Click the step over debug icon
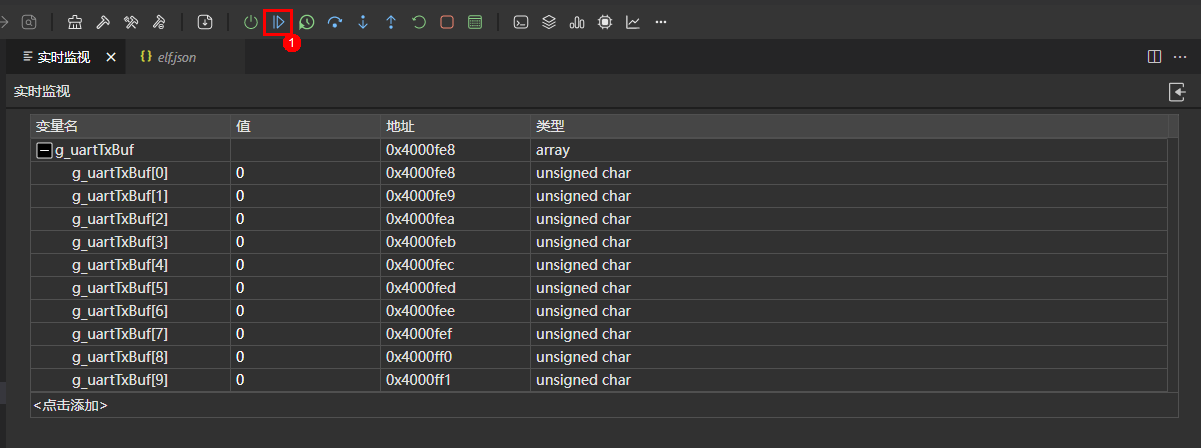 335,22
